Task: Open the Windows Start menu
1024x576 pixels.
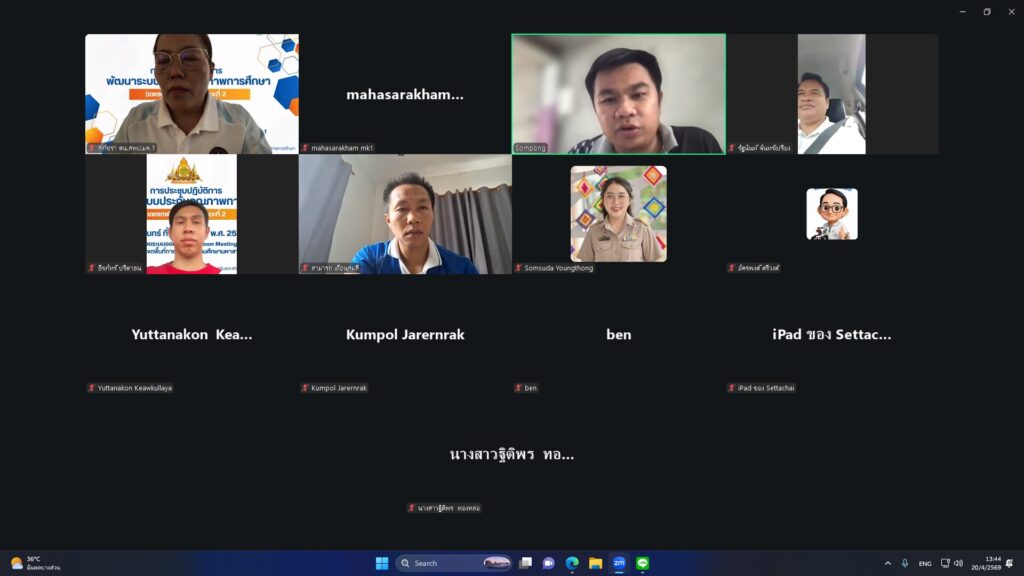Action: coord(382,563)
